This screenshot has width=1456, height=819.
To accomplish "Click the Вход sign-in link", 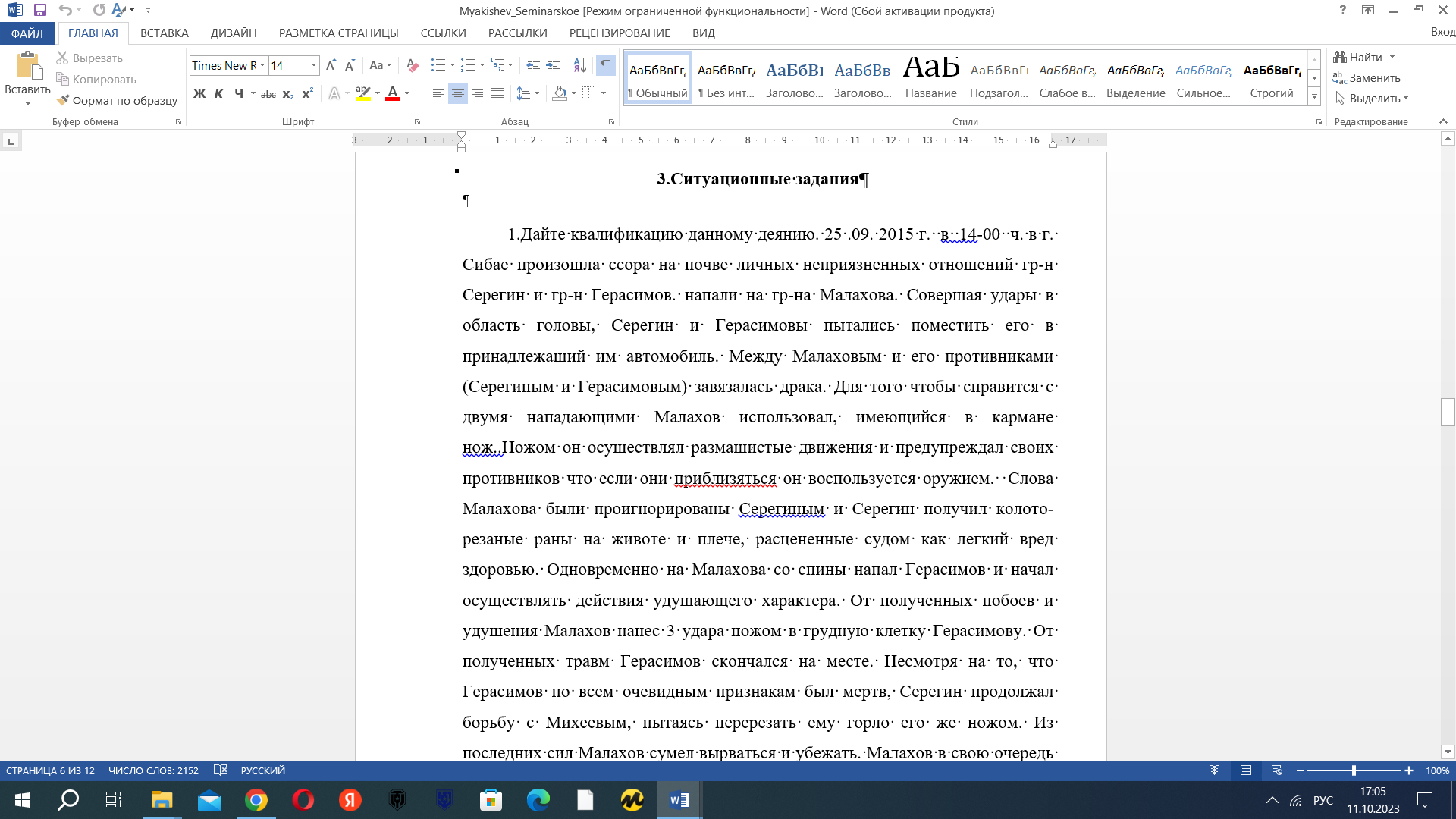I will pos(1442,32).
